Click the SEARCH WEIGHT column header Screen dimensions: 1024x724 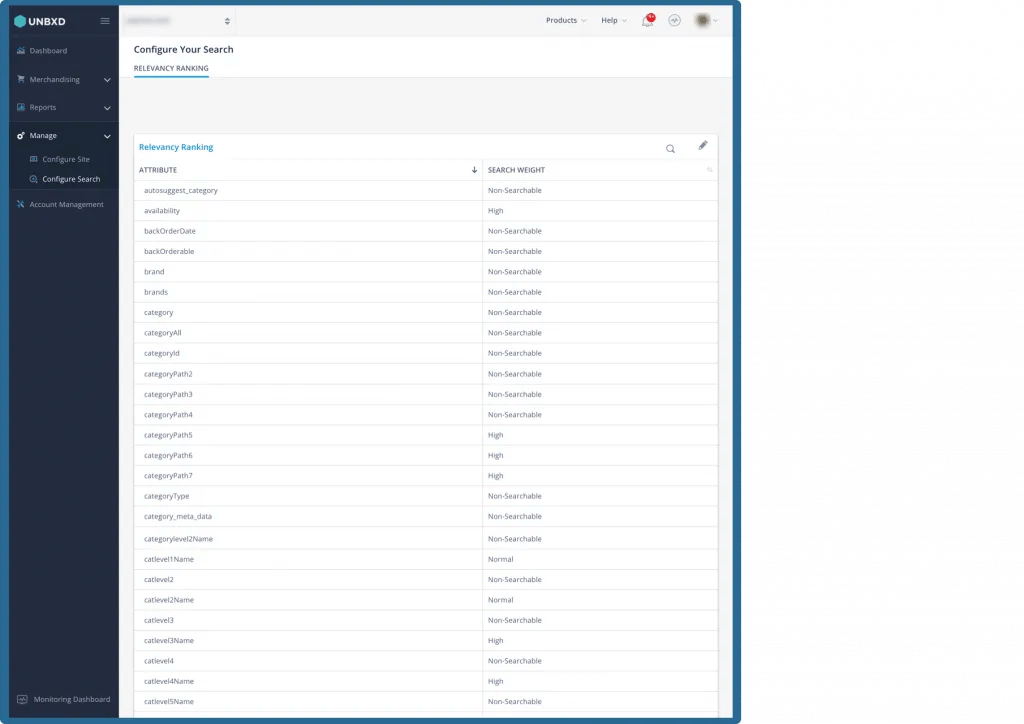coord(516,170)
